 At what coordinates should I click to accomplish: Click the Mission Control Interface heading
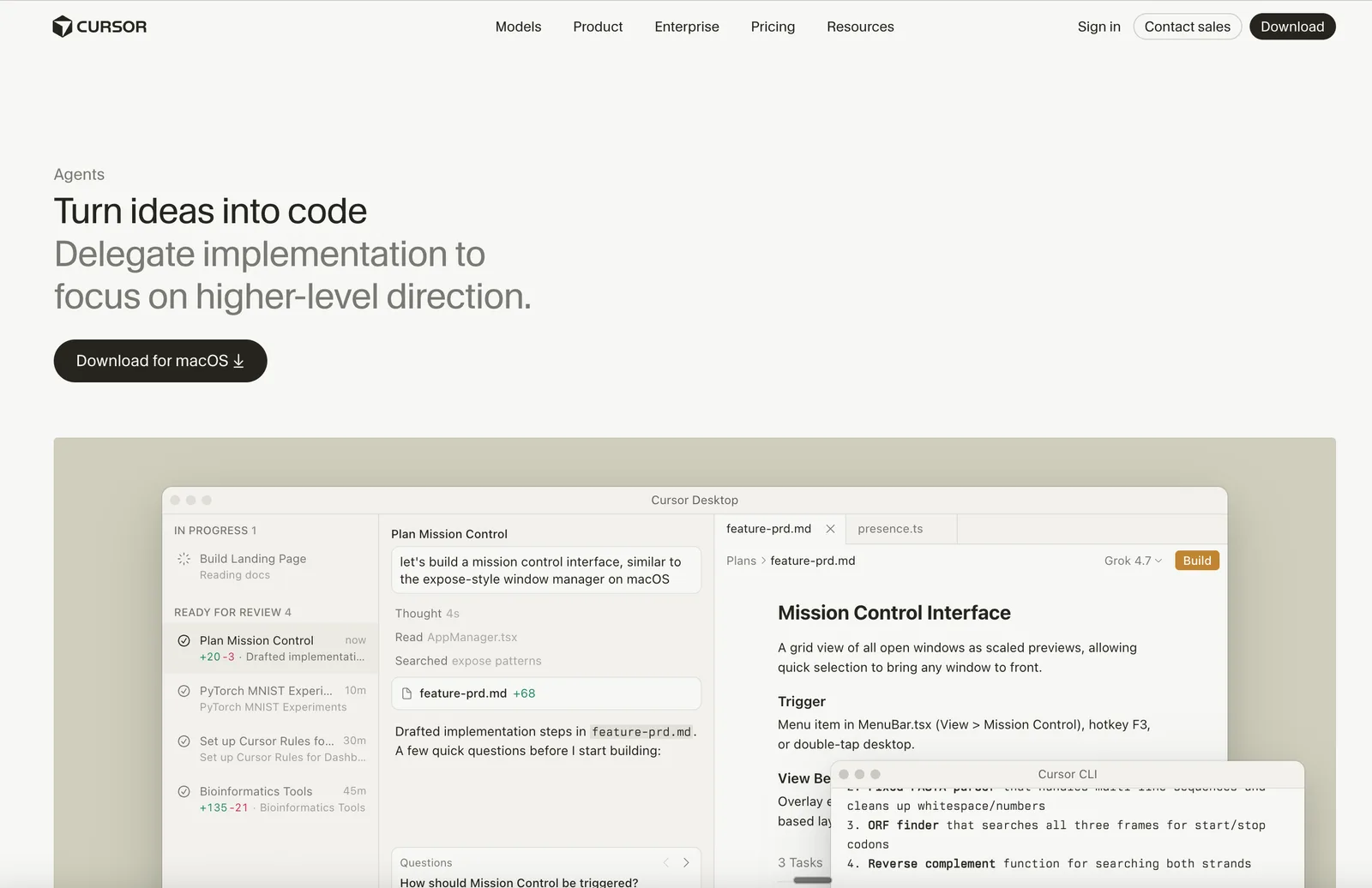(894, 613)
